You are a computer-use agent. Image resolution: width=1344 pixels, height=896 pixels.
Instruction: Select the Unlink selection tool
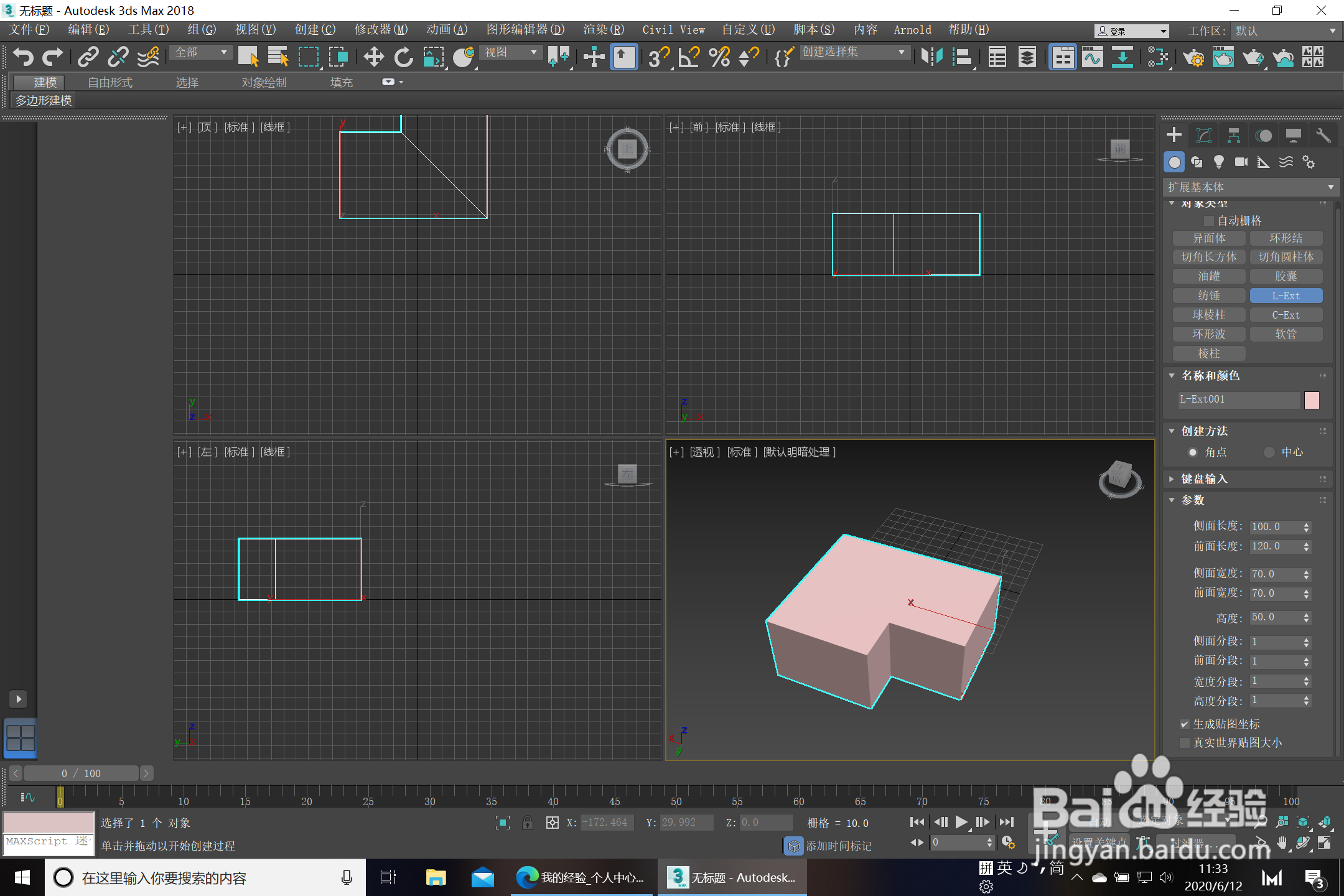(118, 57)
